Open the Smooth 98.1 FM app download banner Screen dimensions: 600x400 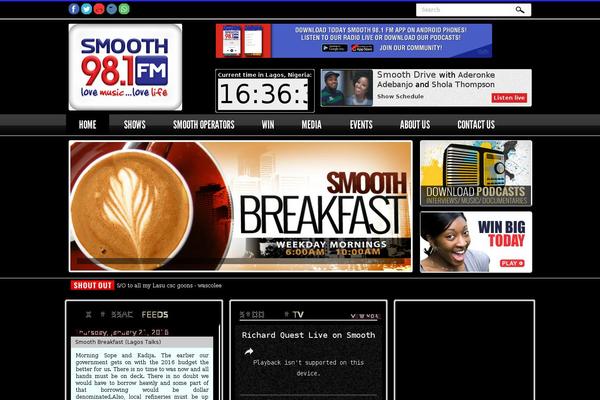tap(354, 41)
